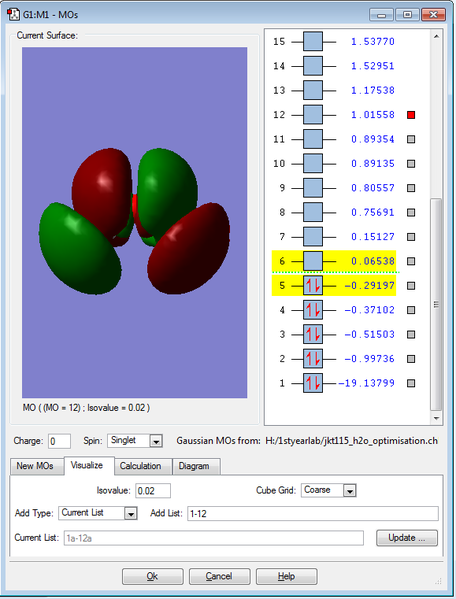Toggle surface marker for orbital 9

tap(411, 188)
